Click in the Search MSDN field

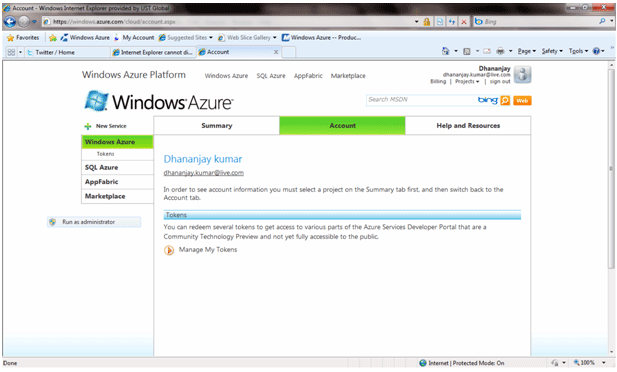[x=421, y=100]
